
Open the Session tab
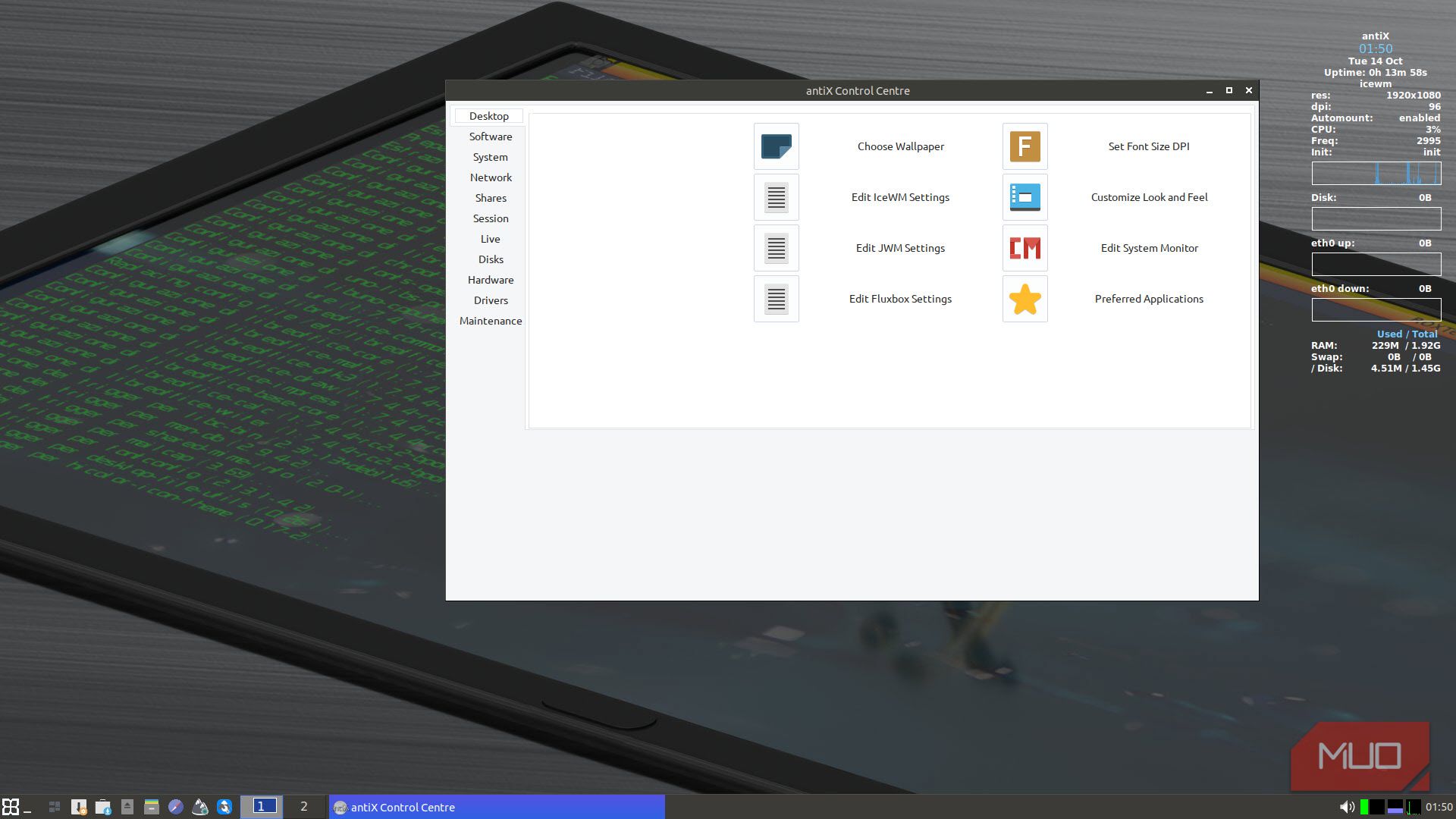coord(491,218)
